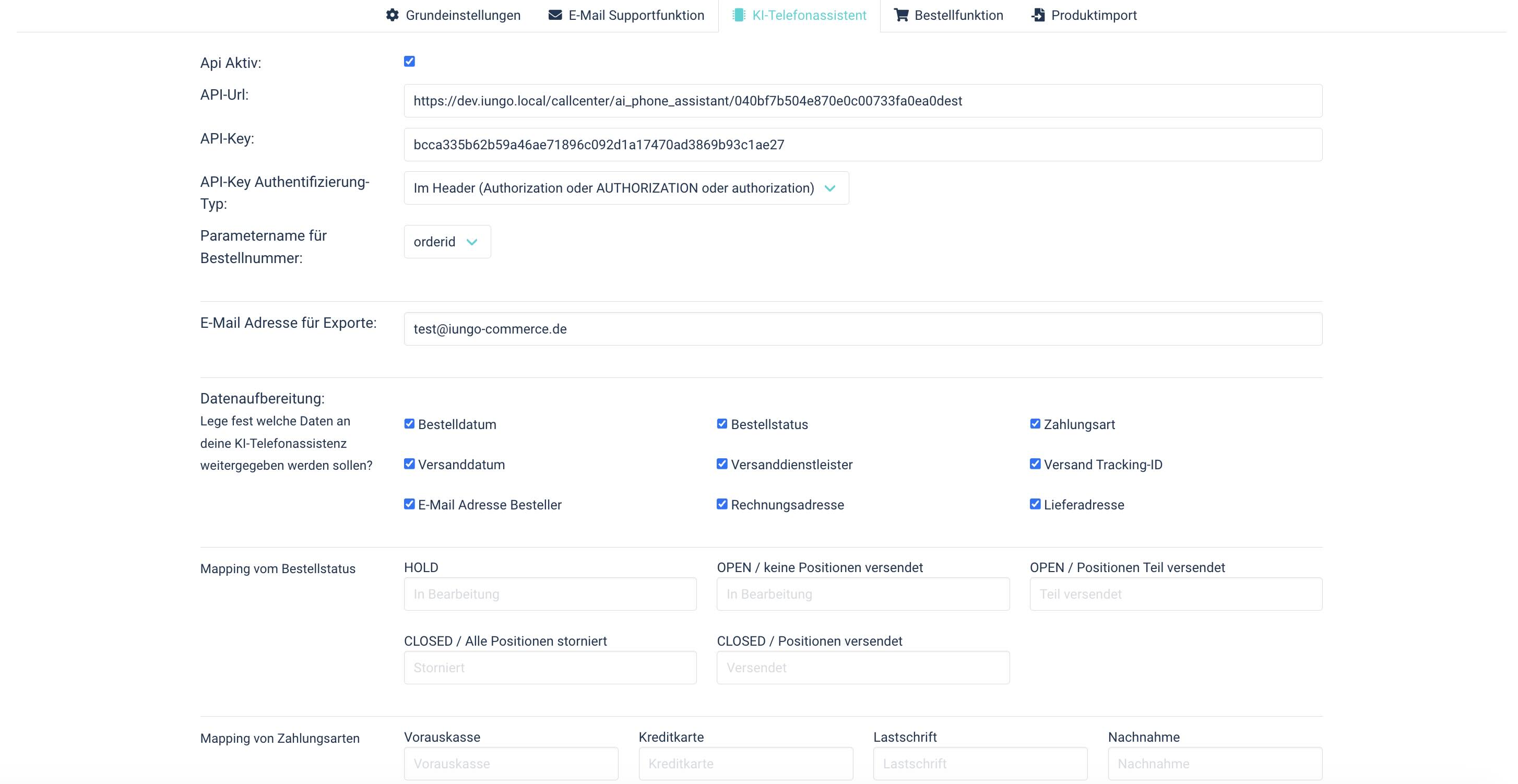
Task: Open the API-Key Authentifizierung-Typ dropdown
Action: (x=626, y=188)
